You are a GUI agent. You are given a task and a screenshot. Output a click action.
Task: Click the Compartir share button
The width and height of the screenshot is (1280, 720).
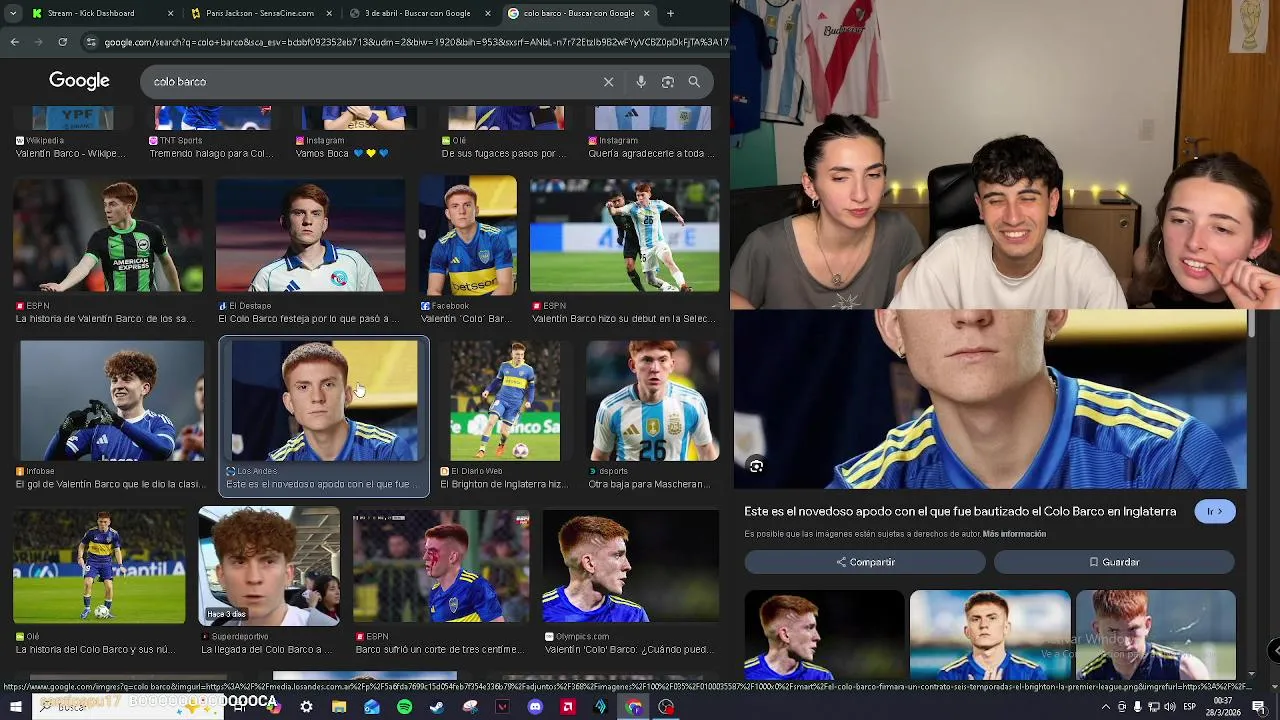point(865,562)
